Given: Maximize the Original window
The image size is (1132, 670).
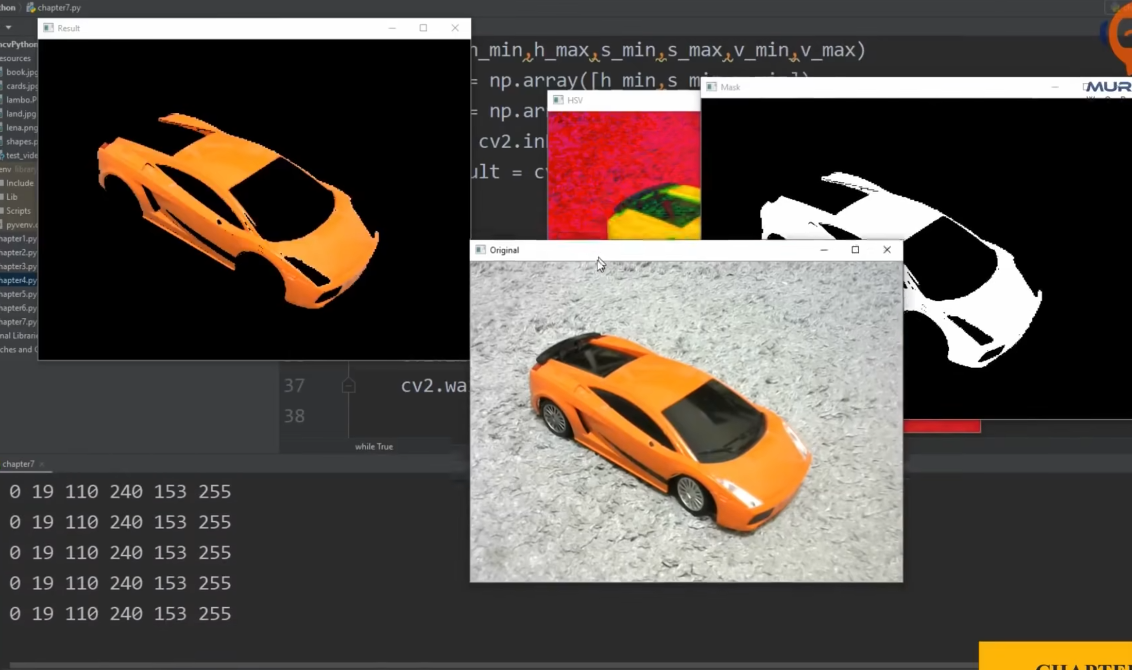Looking at the screenshot, I should (x=855, y=250).
